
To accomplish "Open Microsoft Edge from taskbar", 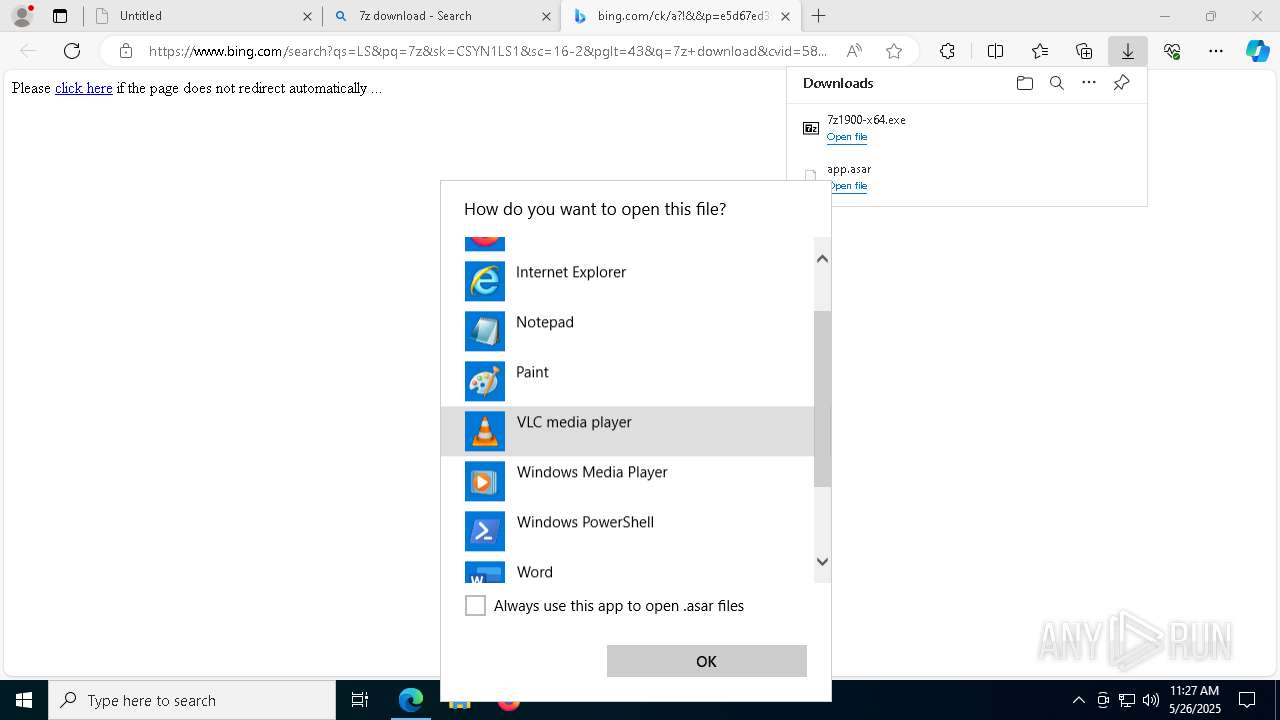I will pyautogui.click(x=411, y=700).
